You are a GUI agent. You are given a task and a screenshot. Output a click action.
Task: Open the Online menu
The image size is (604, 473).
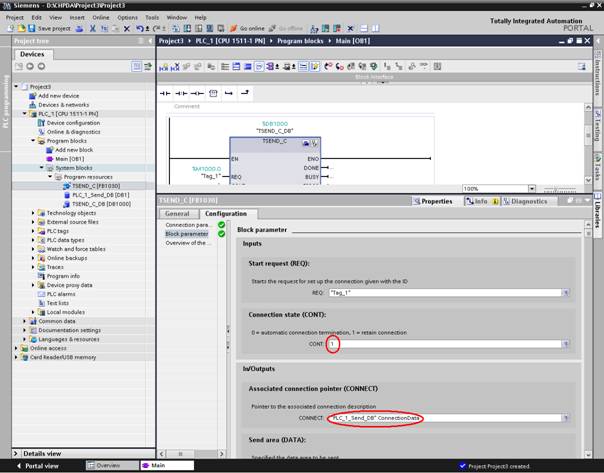pyautogui.click(x=101, y=17)
